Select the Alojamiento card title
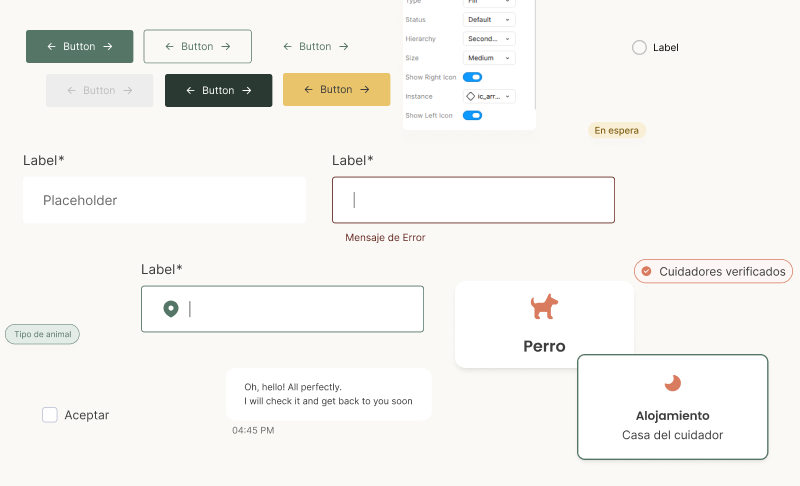The image size is (800, 486). click(672, 416)
